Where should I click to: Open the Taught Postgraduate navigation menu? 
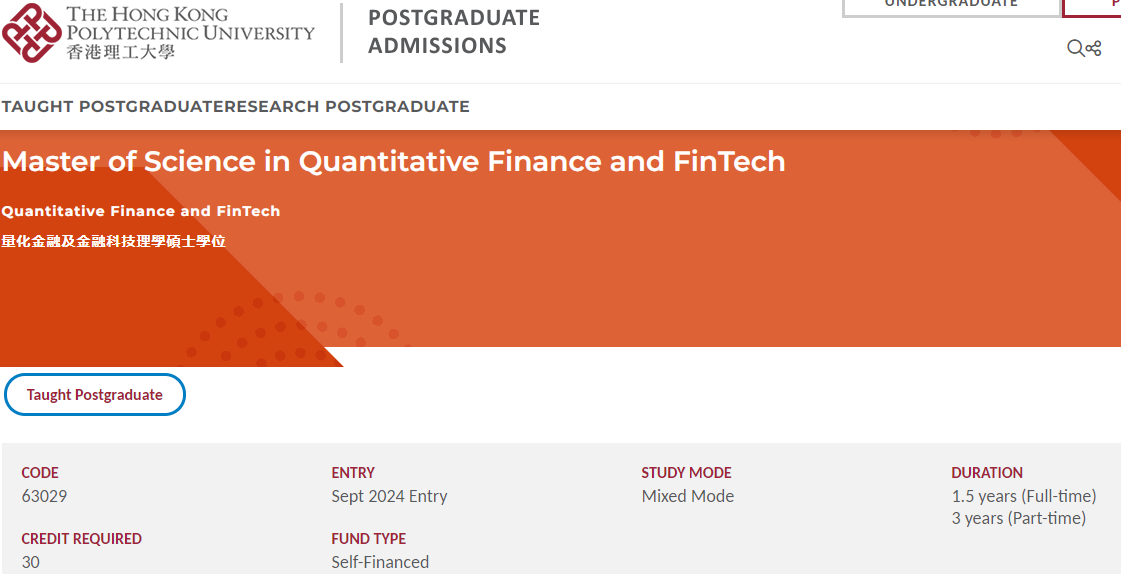111,106
